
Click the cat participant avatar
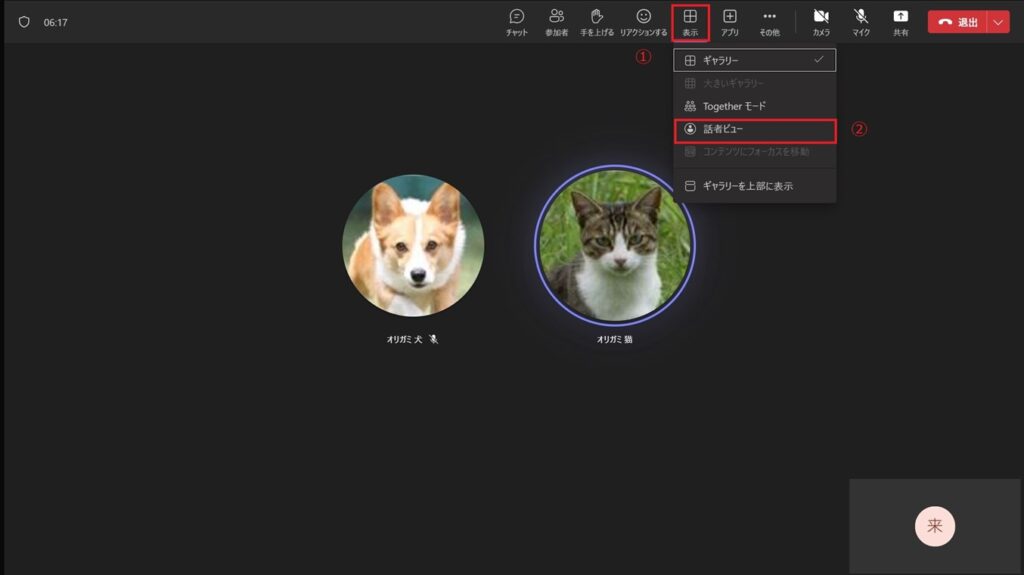614,245
